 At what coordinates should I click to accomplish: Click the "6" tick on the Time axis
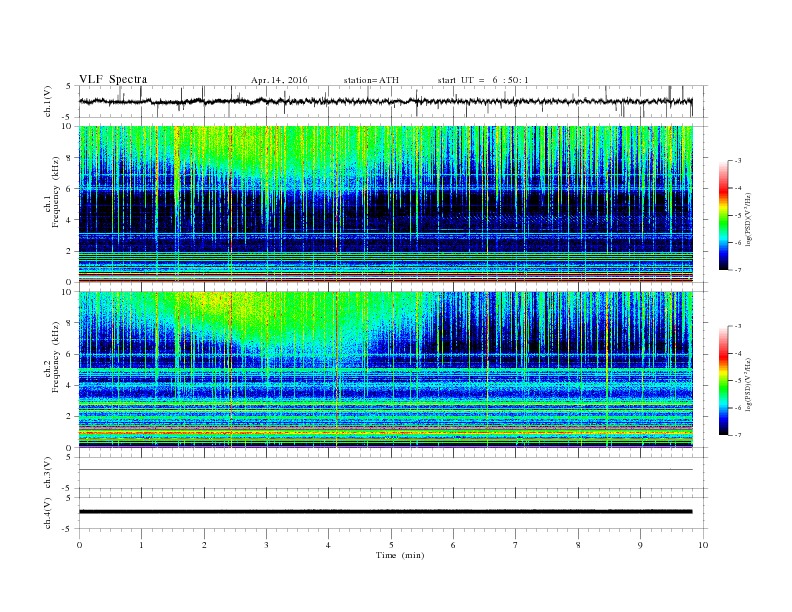pos(453,545)
